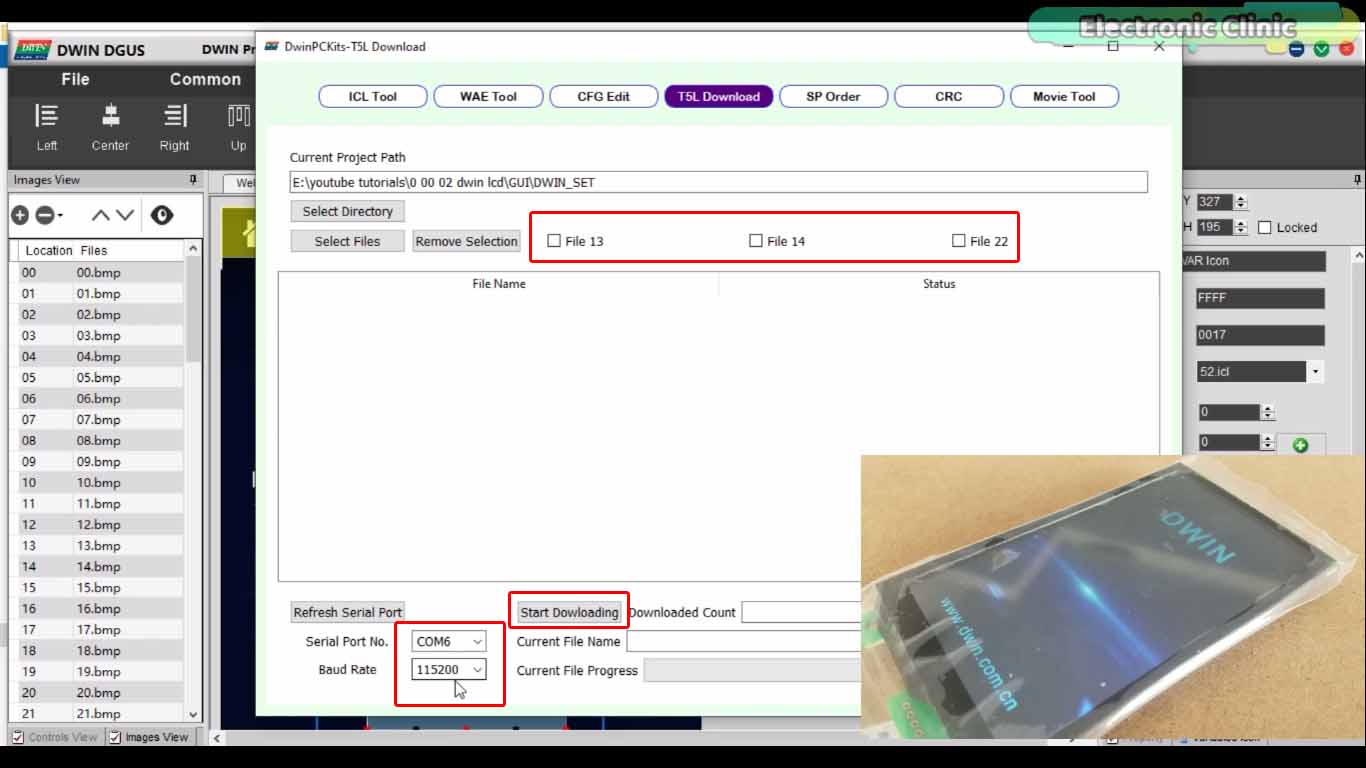This screenshot has height=768, width=1366.
Task: Click the Remove Selection button
Action: point(467,241)
